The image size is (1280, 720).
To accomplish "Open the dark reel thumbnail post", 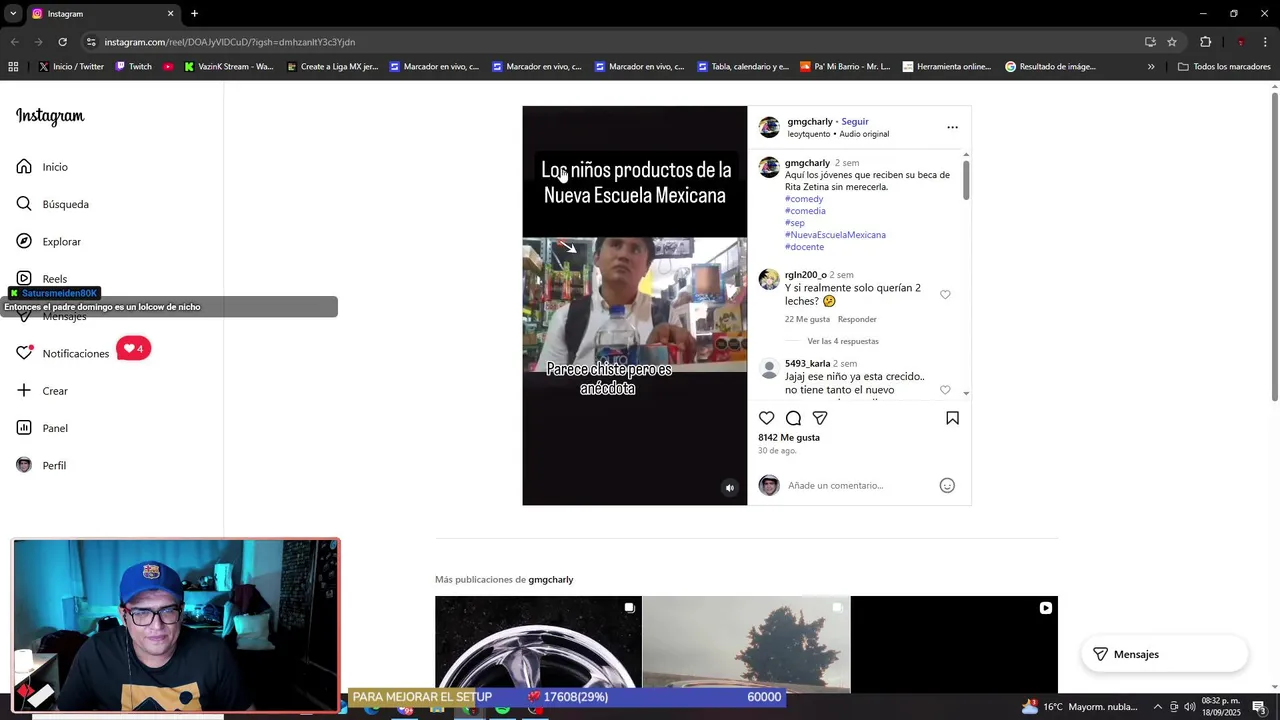I will [954, 644].
